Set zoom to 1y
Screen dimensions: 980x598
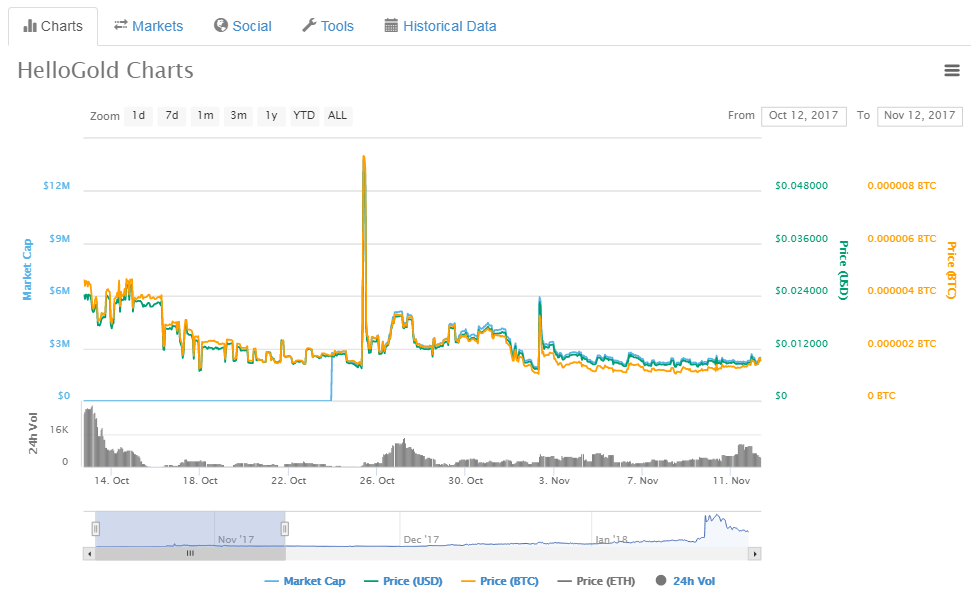point(271,116)
